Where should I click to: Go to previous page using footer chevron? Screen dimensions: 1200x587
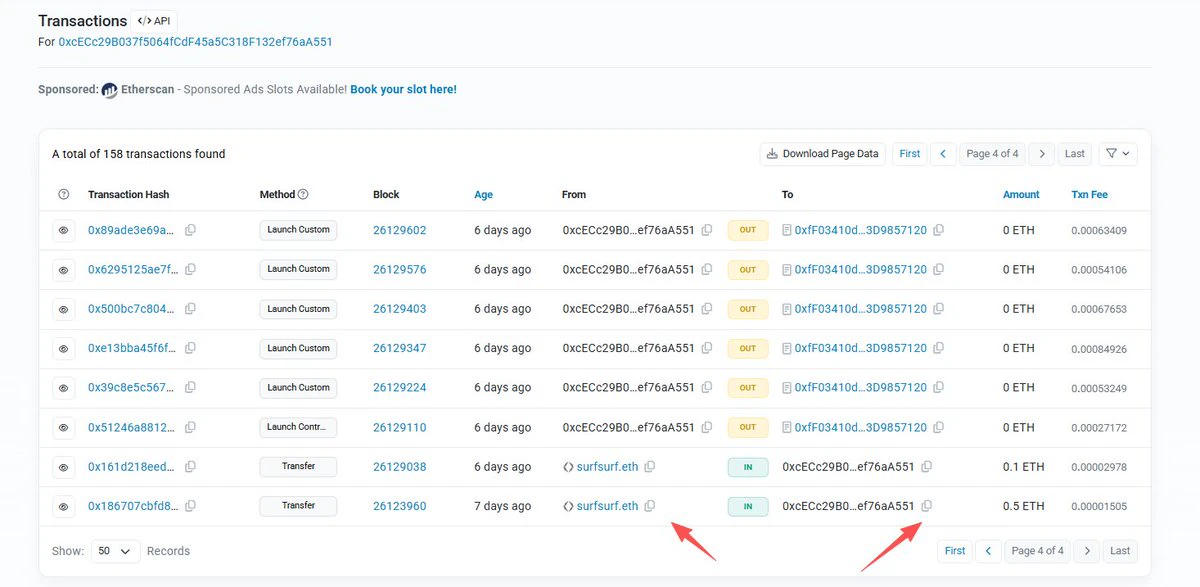[989, 551]
